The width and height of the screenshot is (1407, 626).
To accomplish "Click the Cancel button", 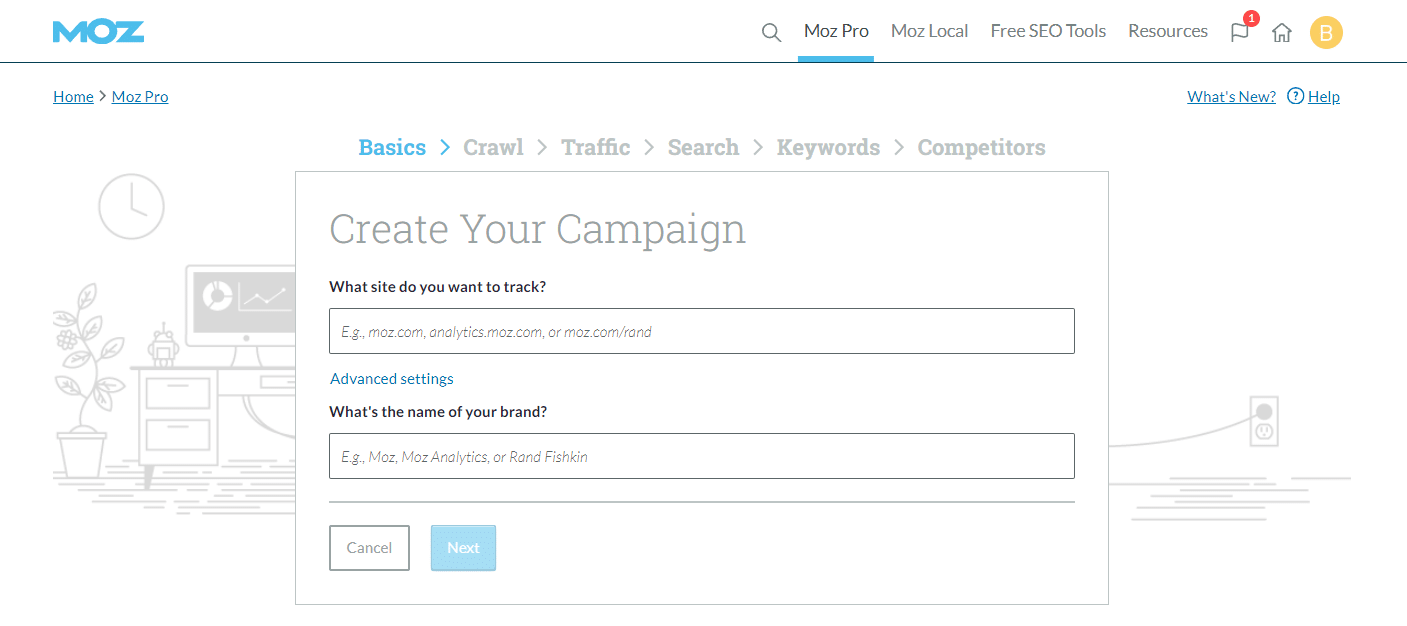I will 369,548.
